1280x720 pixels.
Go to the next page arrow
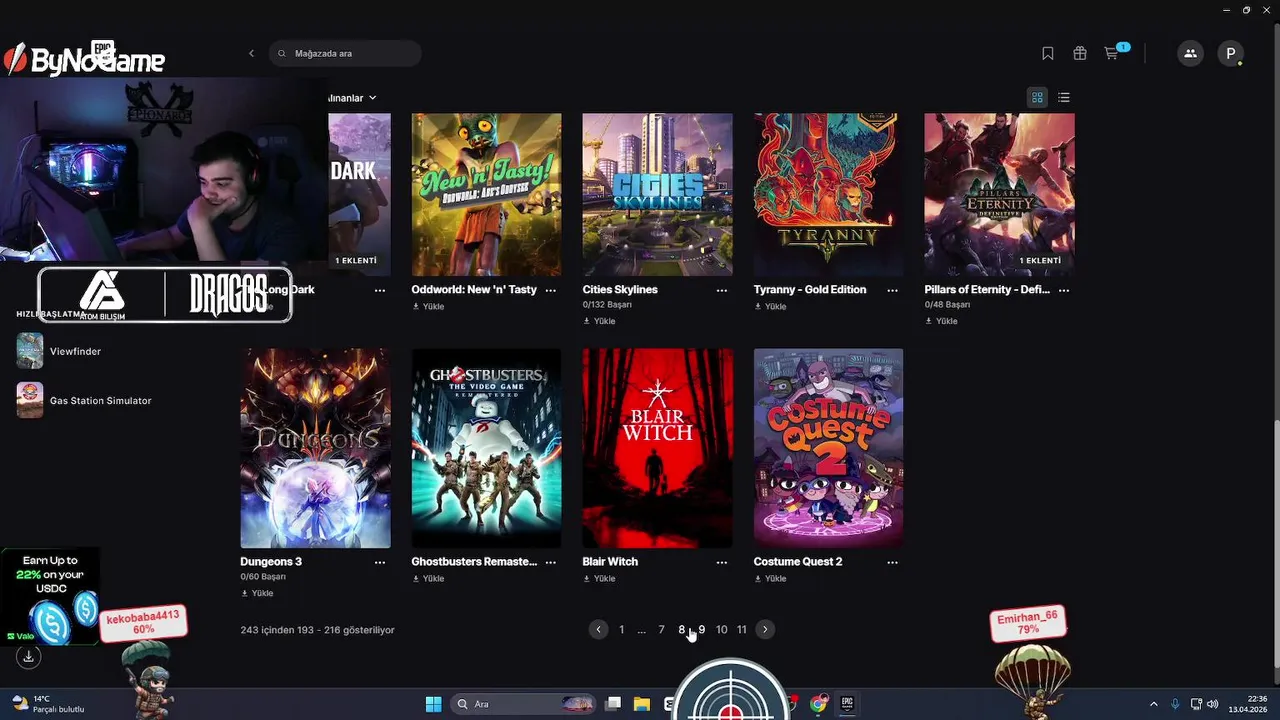(x=765, y=629)
